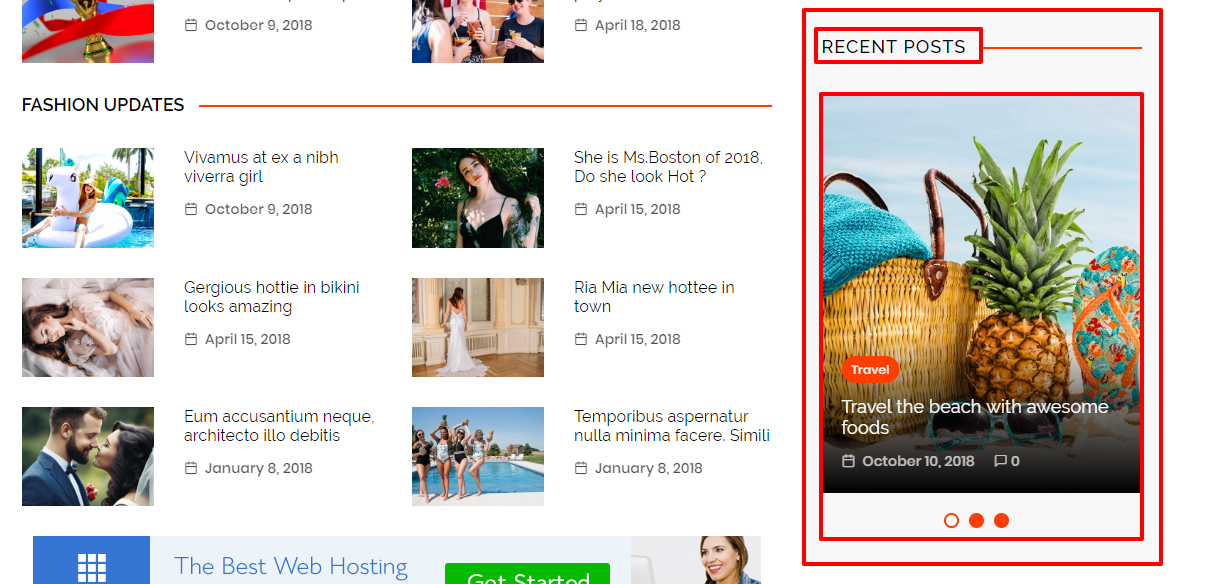
Task: Select the third carousel pagination dot
Action: [x=1001, y=520]
